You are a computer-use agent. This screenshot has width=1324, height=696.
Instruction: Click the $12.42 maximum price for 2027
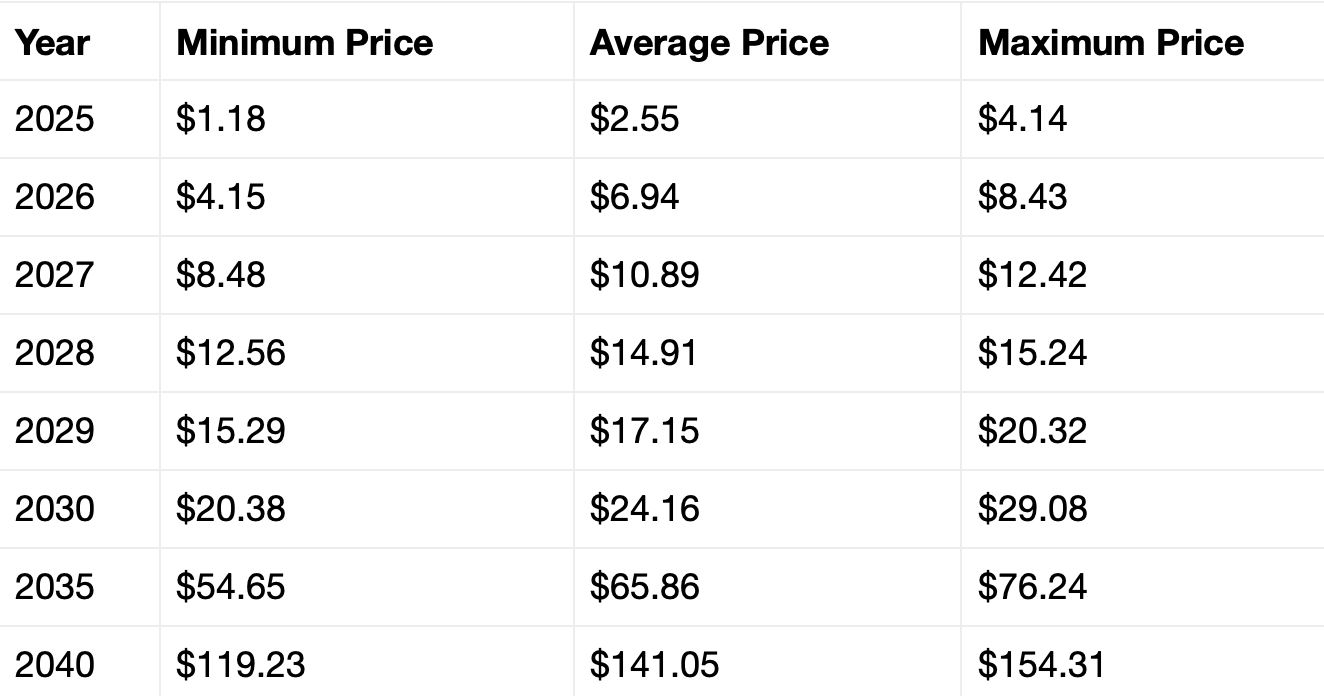(x=1032, y=275)
